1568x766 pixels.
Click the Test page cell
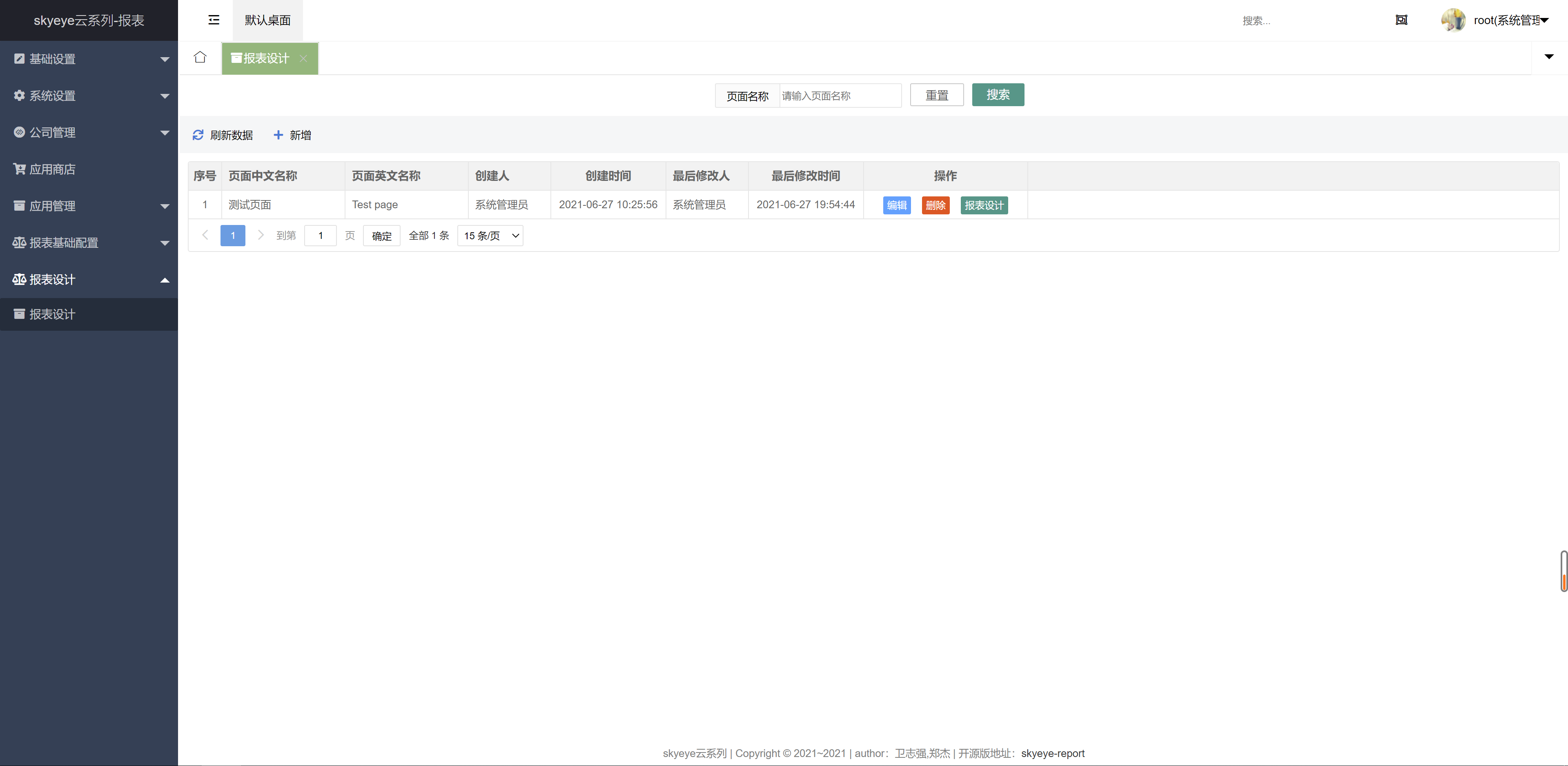407,205
